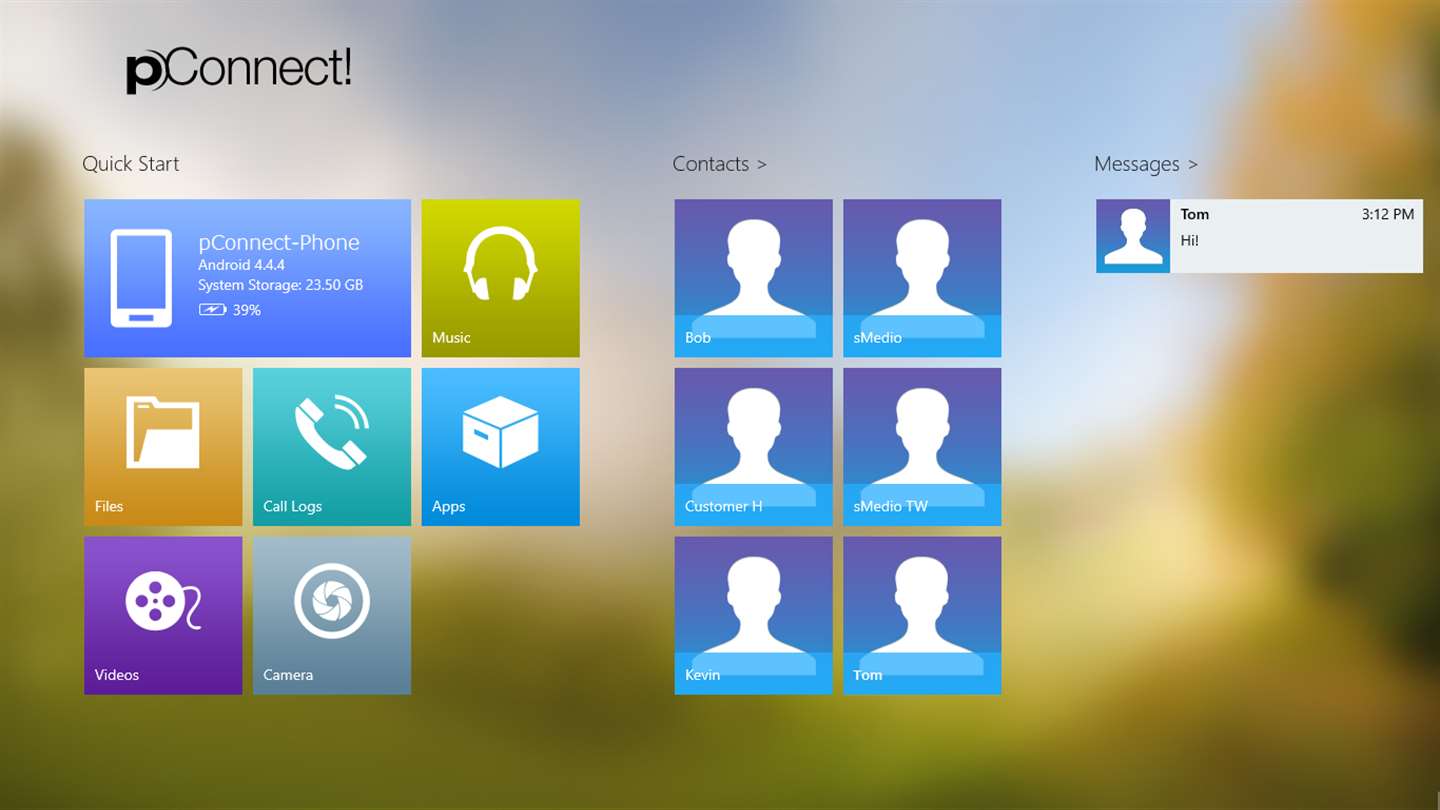Open the Videos film reel tile

tap(163, 615)
